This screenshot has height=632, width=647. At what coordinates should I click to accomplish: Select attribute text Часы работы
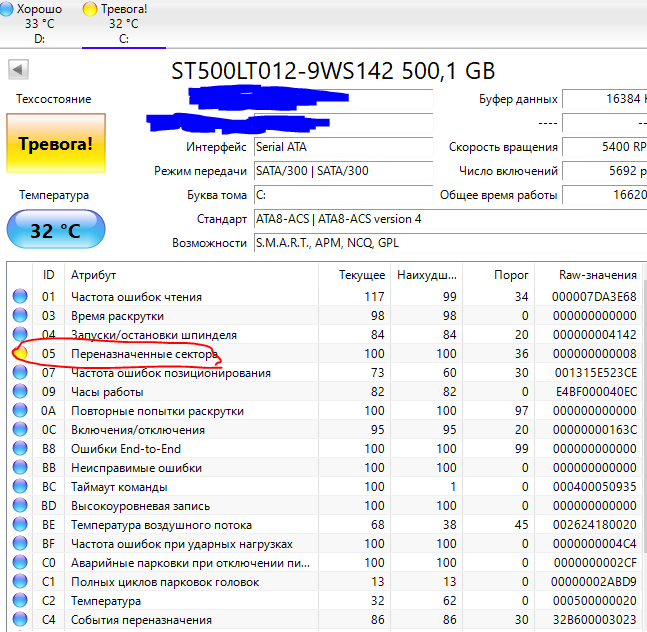click(107, 392)
